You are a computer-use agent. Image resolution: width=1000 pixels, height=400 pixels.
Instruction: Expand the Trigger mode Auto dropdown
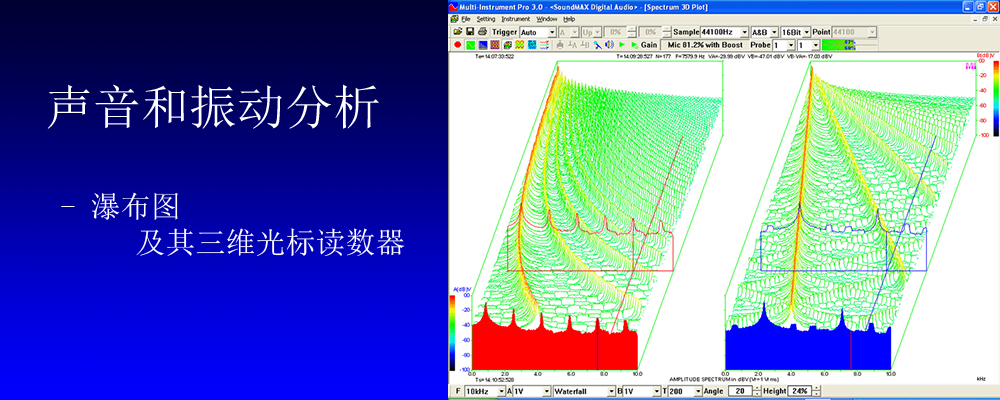tap(552, 32)
